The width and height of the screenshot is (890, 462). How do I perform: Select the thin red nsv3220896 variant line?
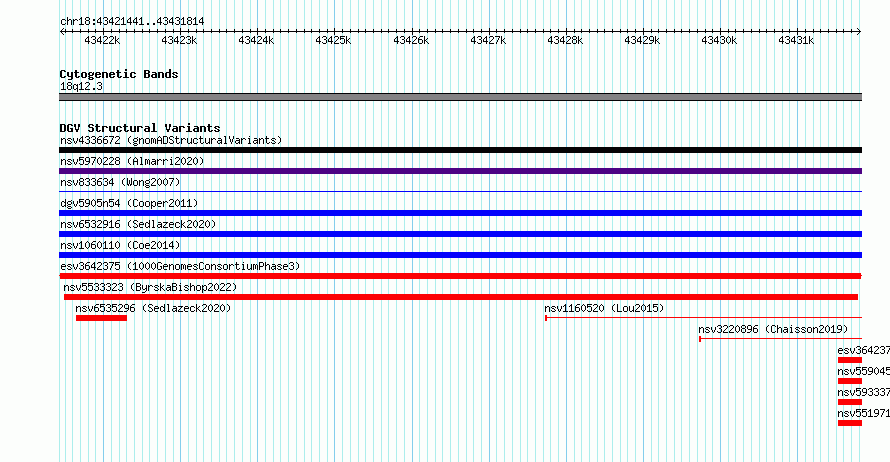(x=780, y=339)
